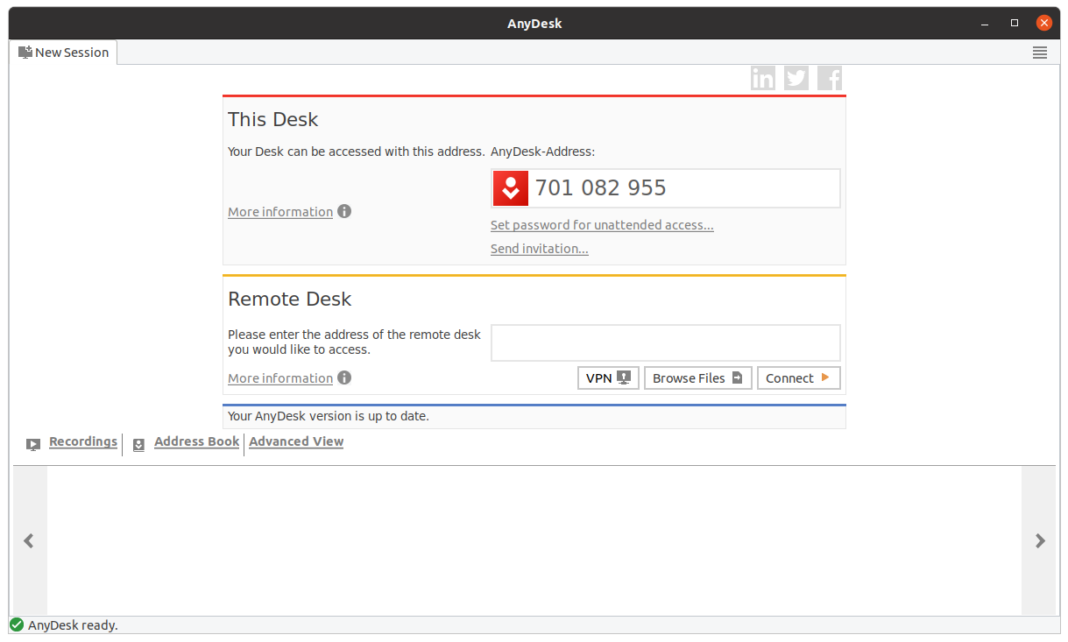Click the LinkedIn social icon
Image resolution: width=1068 pixels, height=642 pixels.
pos(763,77)
